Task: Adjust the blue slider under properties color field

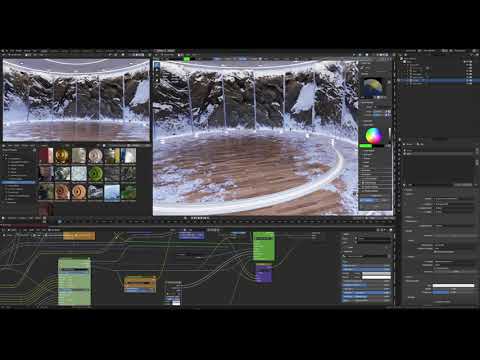Action: coord(441,292)
